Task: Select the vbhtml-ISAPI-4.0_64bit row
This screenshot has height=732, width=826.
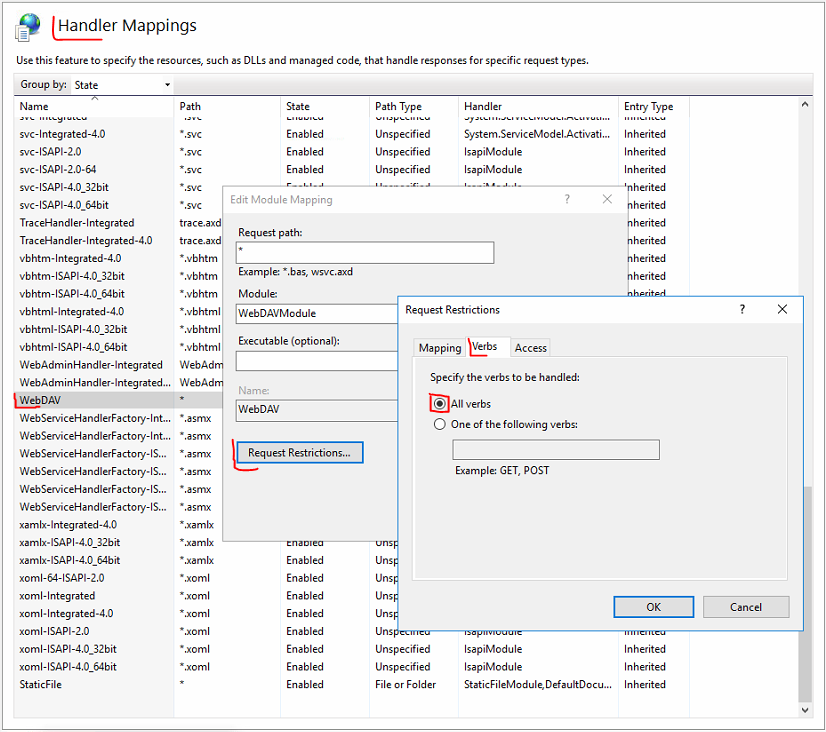Action: 73,347
